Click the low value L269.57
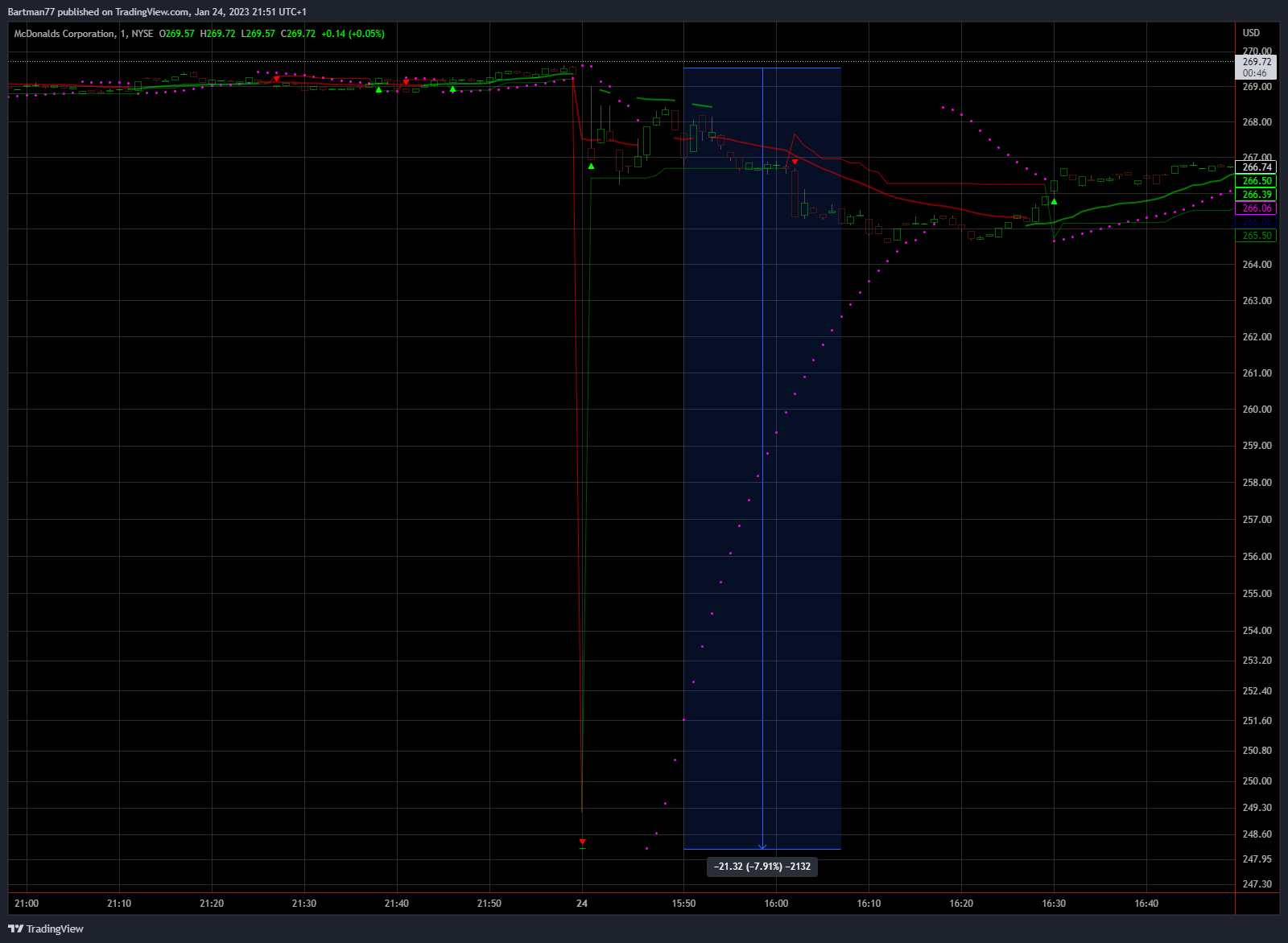This screenshot has width=1288, height=943. 258,34
